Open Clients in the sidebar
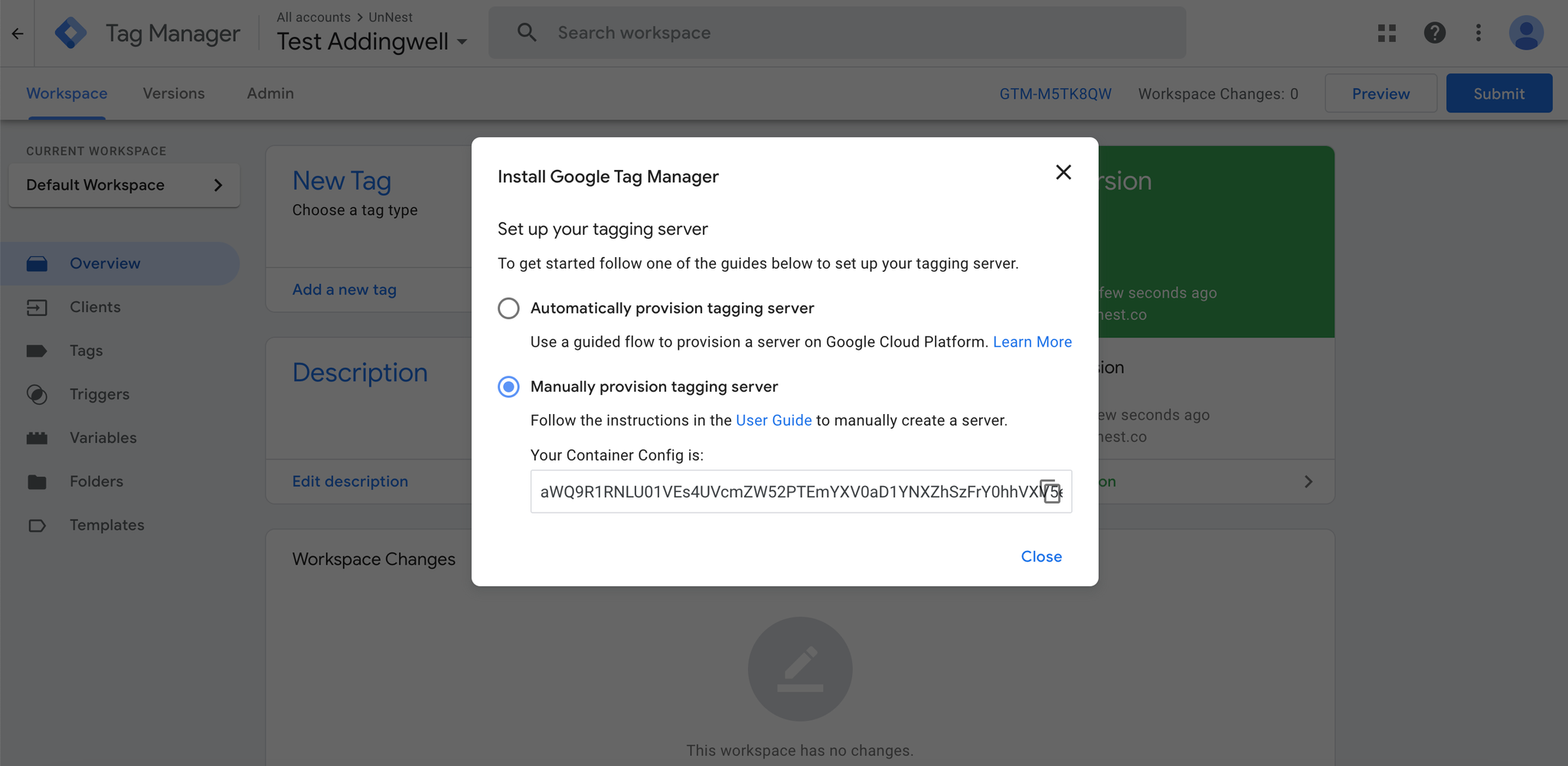The image size is (1568, 766). click(95, 307)
